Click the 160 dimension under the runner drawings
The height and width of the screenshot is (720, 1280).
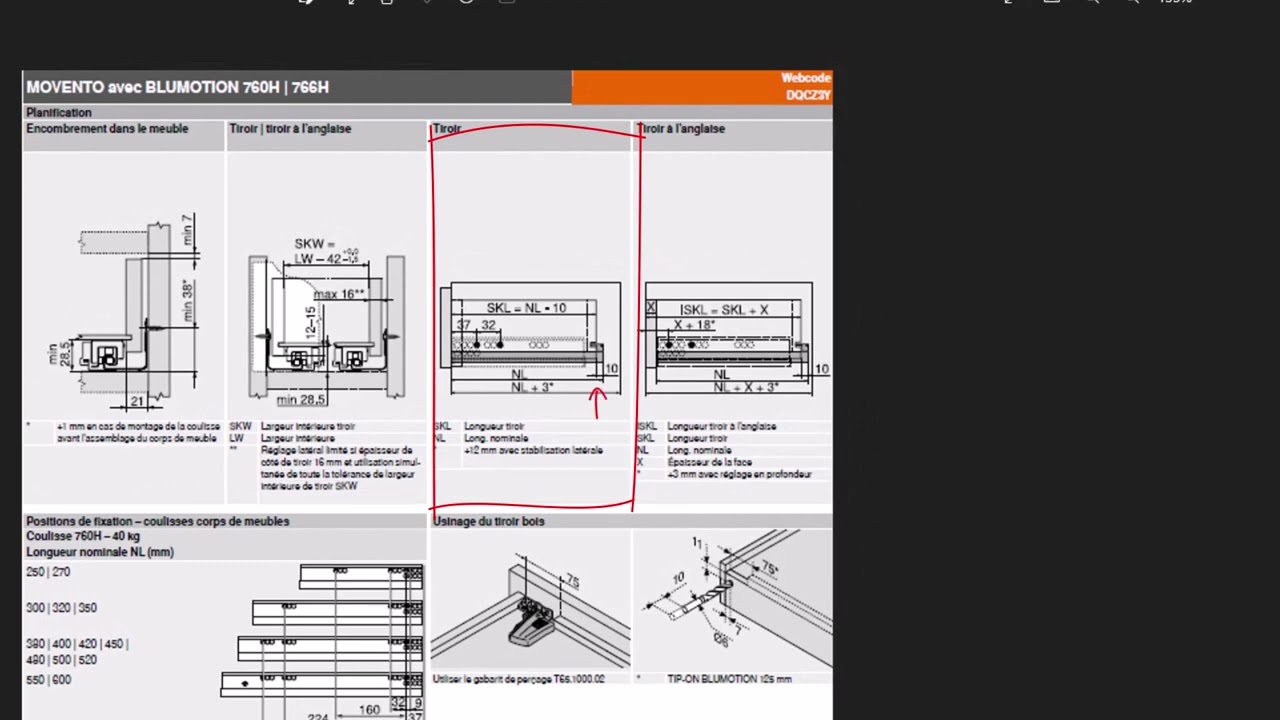(369, 710)
